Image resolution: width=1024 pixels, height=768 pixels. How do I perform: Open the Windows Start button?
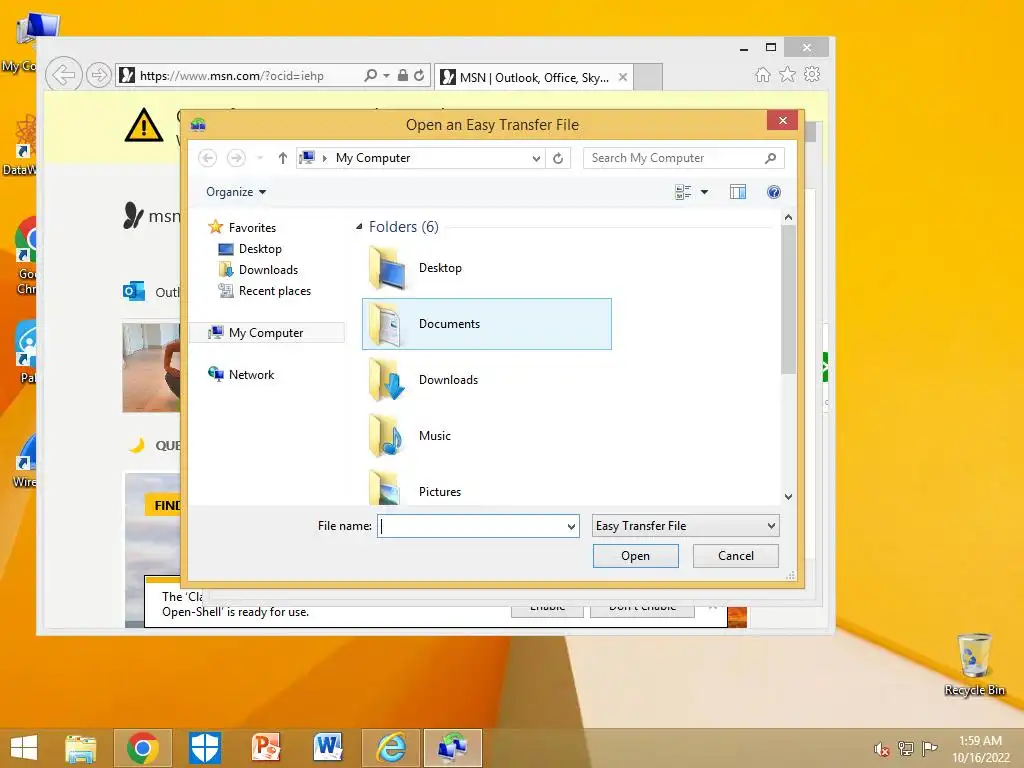point(24,748)
